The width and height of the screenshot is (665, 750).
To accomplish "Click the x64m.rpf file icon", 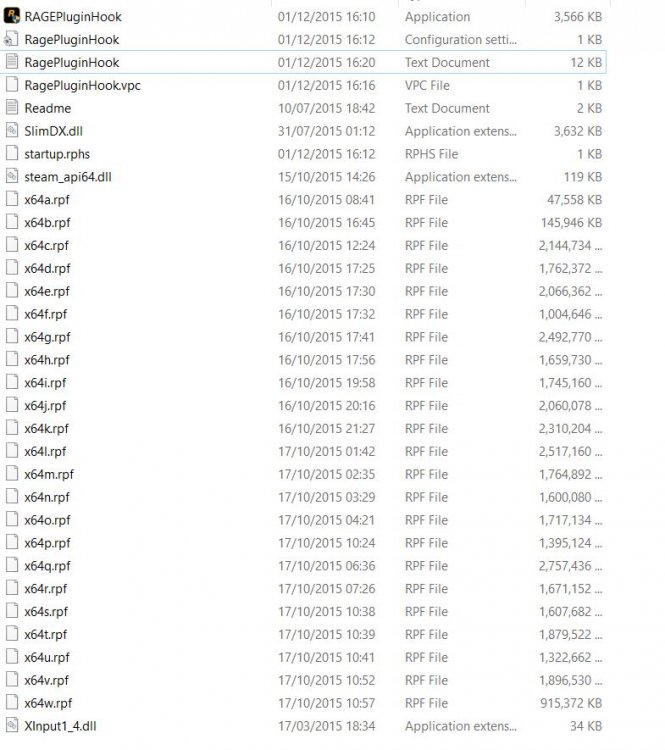I will (x=11, y=474).
